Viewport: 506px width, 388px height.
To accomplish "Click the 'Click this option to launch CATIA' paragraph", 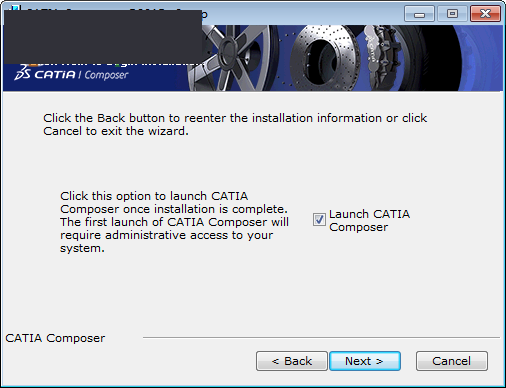I will (174, 222).
